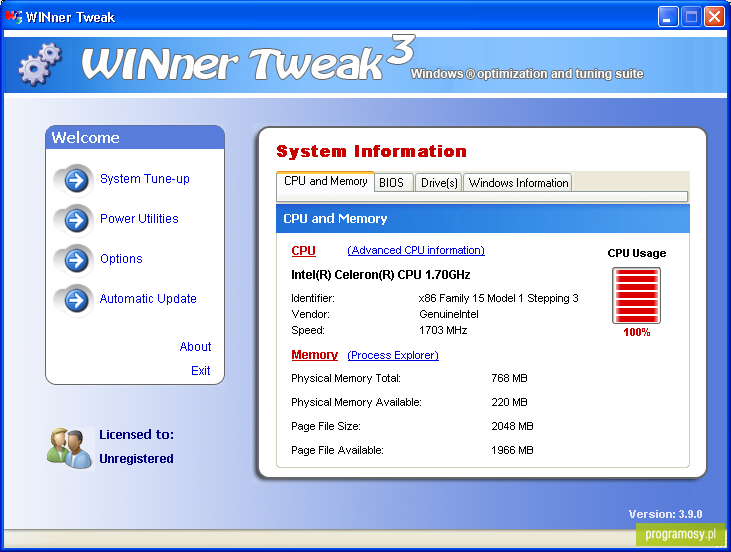Click the red CPU heading
This screenshot has height=552, width=731.
click(x=303, y=251)
